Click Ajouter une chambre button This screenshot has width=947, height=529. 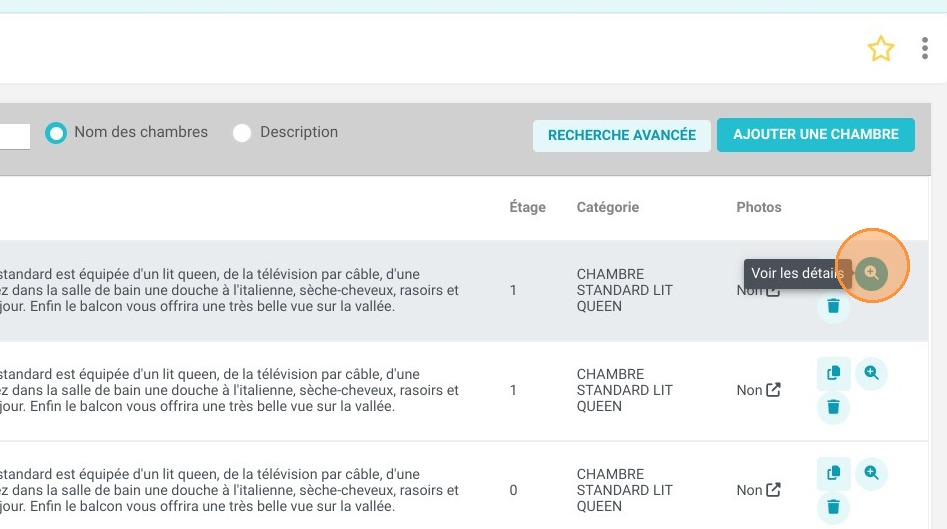[x=815, y=135]
